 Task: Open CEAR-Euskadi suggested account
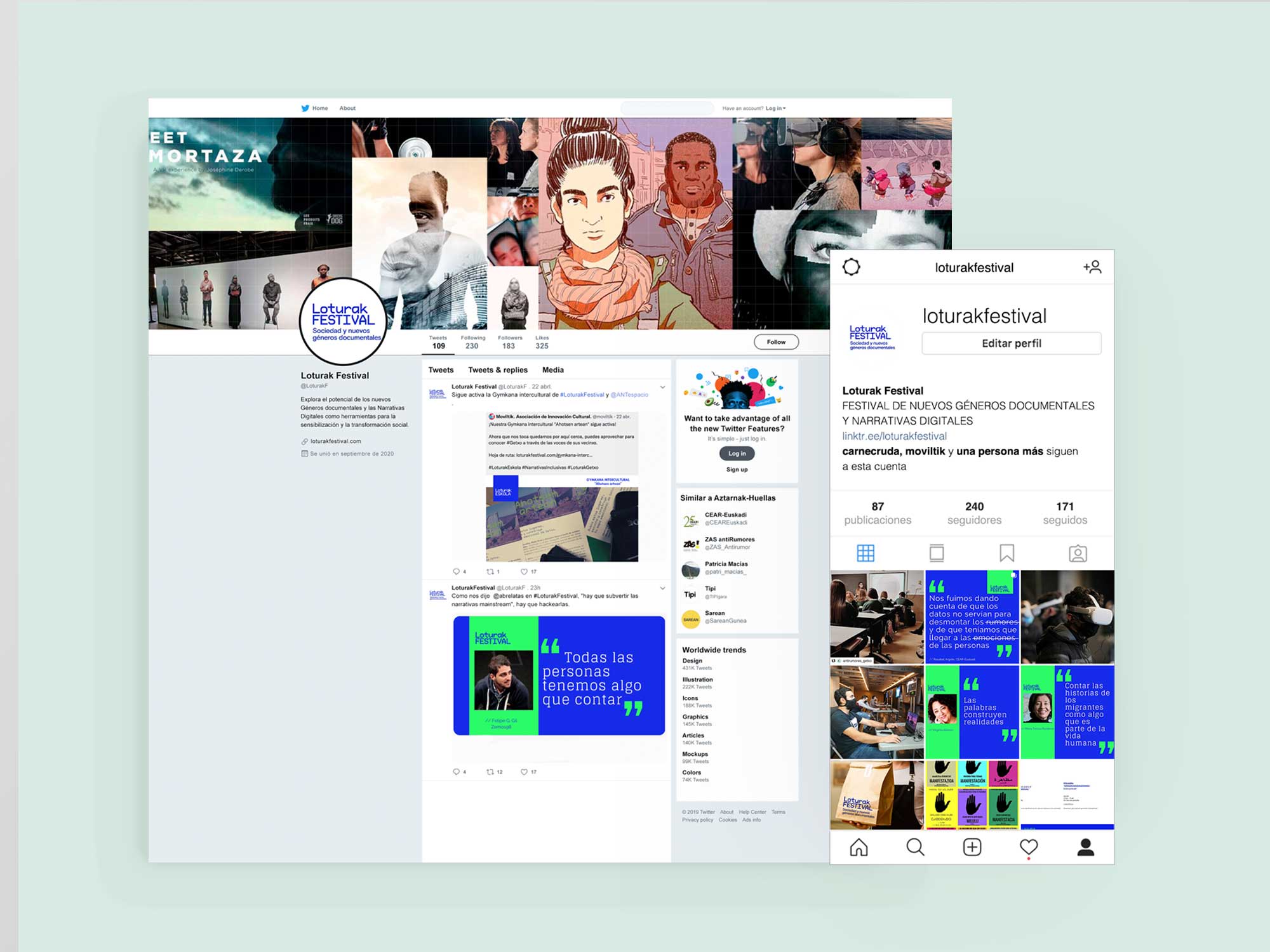pos(726,519)
